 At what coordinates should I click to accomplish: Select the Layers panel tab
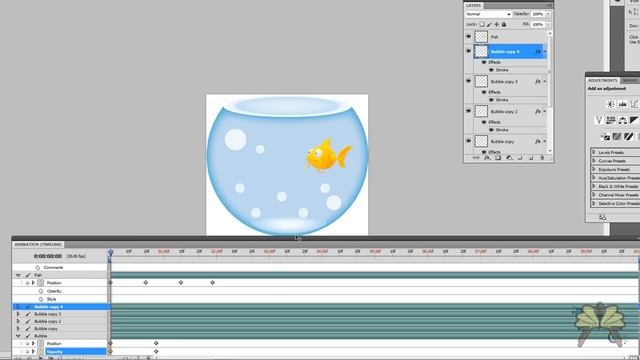point(473,5)
